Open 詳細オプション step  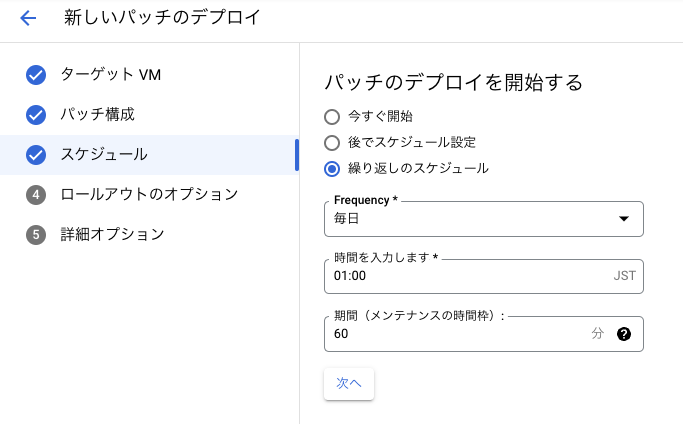tap(112, 235)
